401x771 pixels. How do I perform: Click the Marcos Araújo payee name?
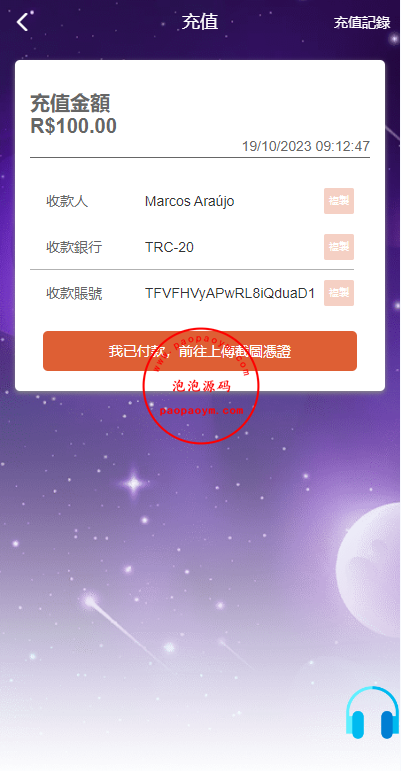coord(189,201)
